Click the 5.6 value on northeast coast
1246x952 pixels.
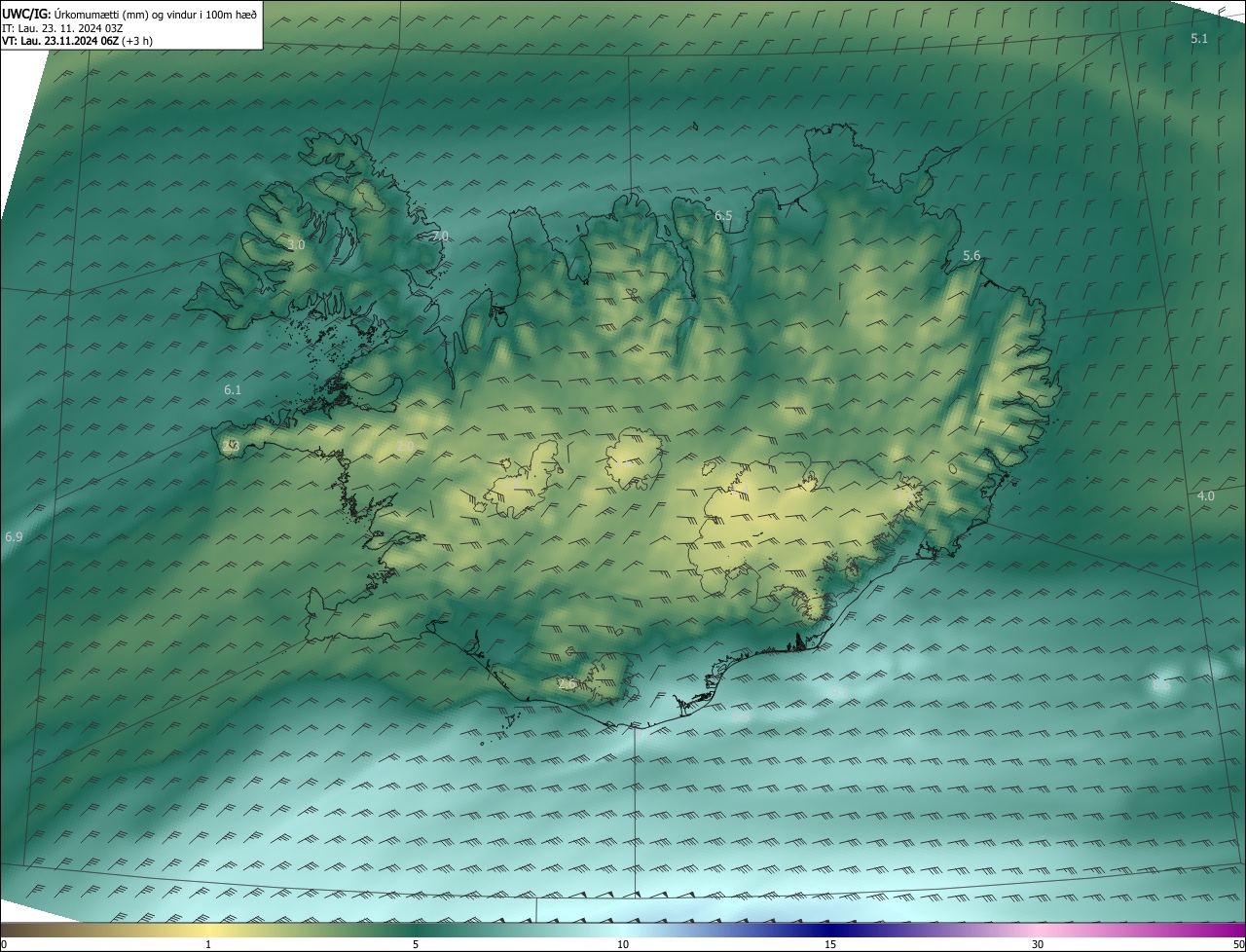point(971,255)
